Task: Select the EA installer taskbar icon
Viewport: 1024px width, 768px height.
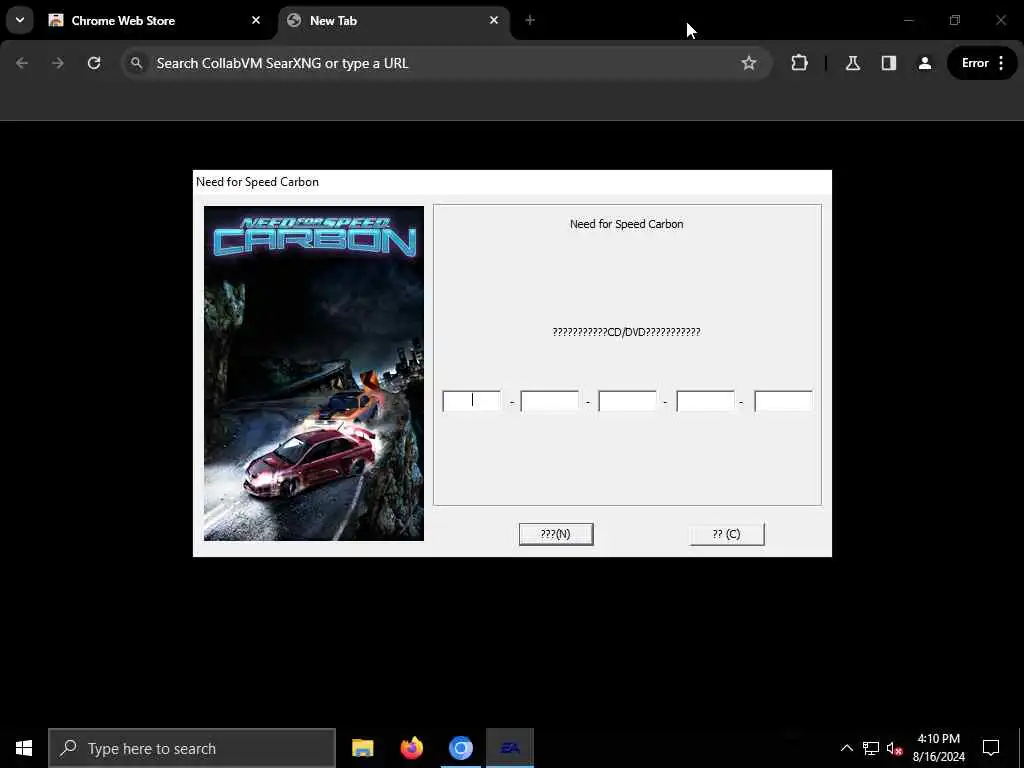Action: 509,748
